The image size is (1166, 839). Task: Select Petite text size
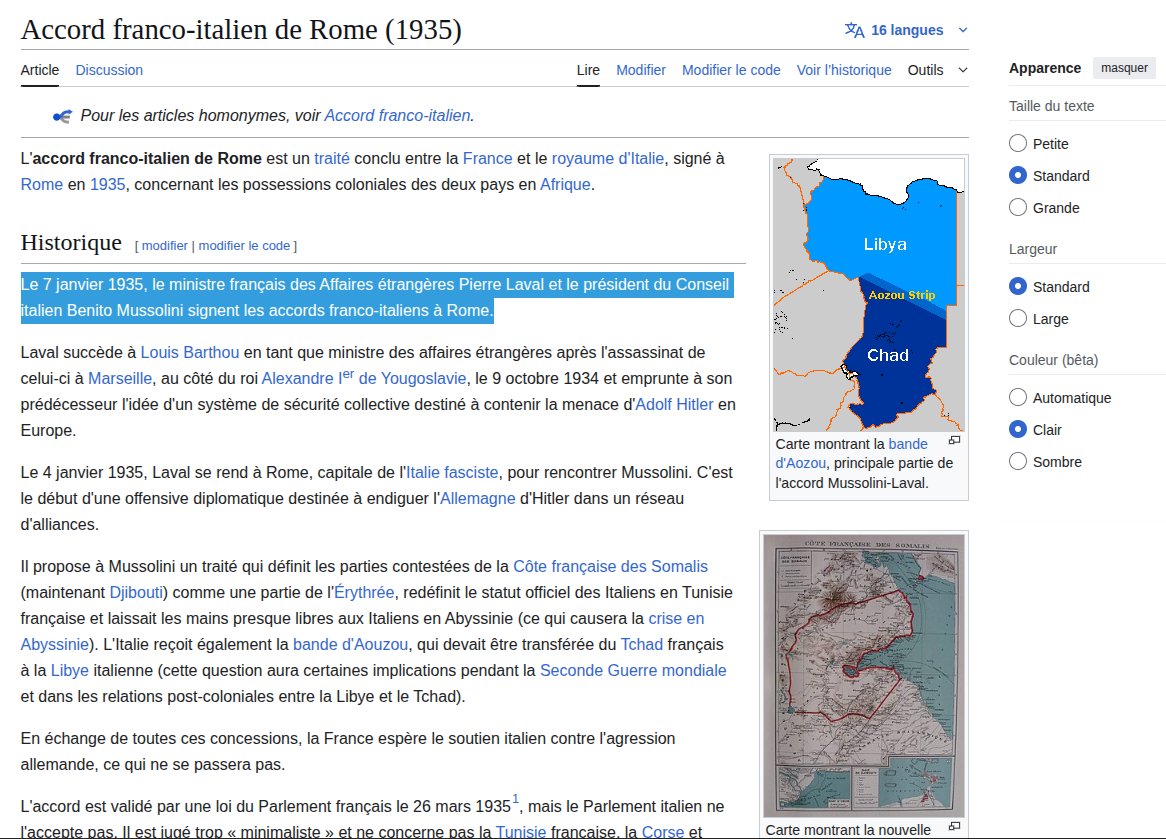pos(1018,144)
